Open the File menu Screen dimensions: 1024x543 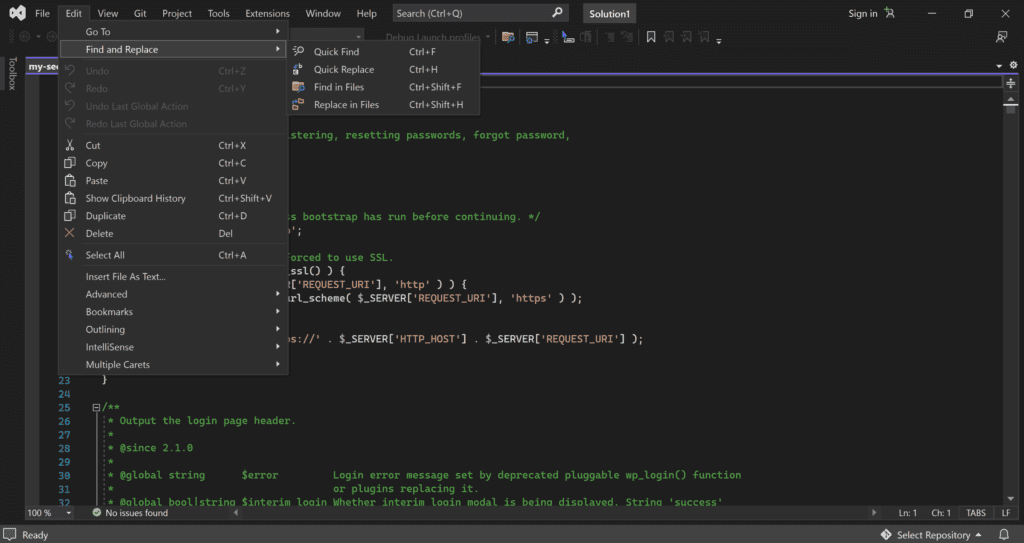[42, 13]
